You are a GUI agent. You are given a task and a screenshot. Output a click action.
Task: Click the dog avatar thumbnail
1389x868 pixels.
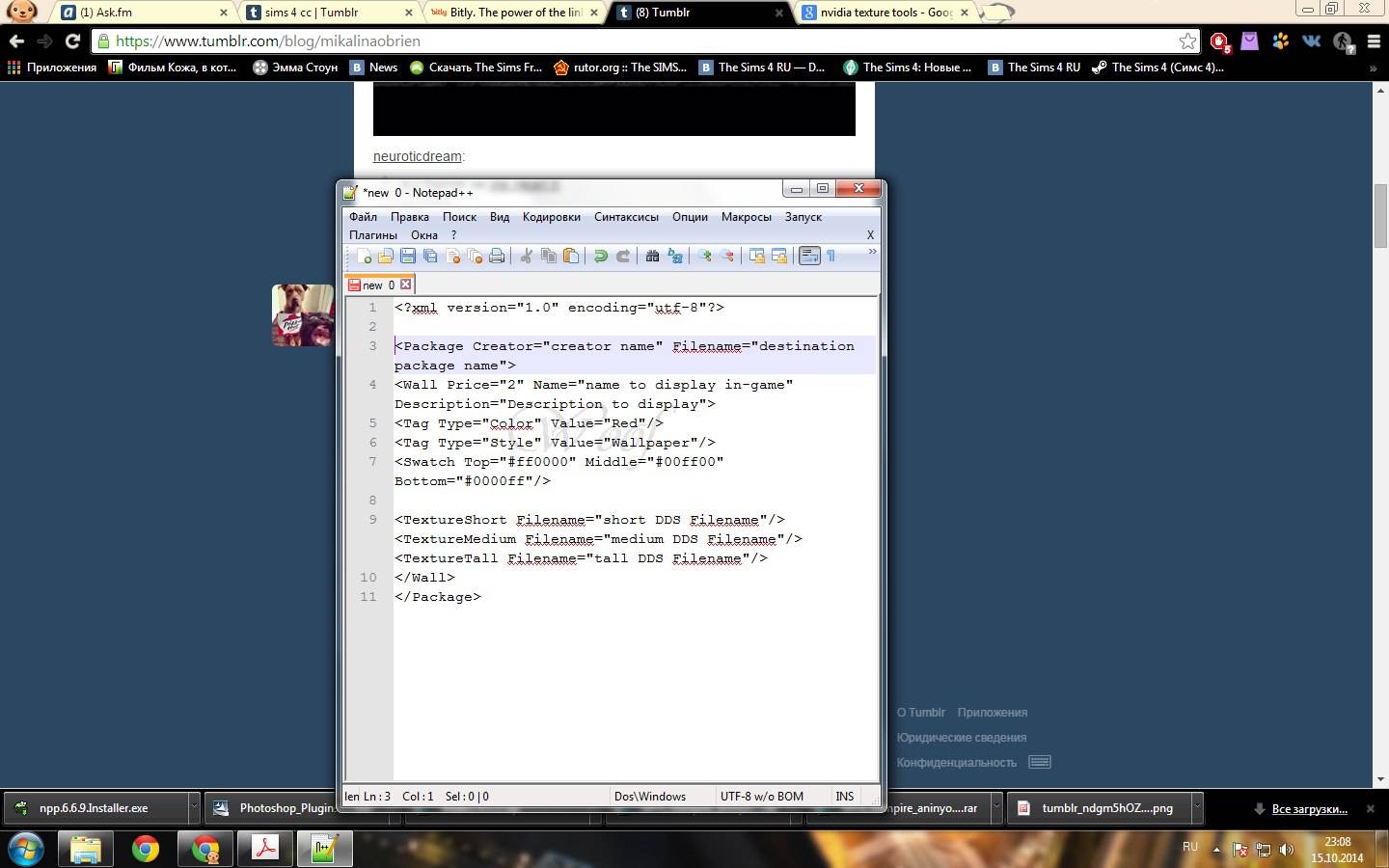tap(303, 315)
